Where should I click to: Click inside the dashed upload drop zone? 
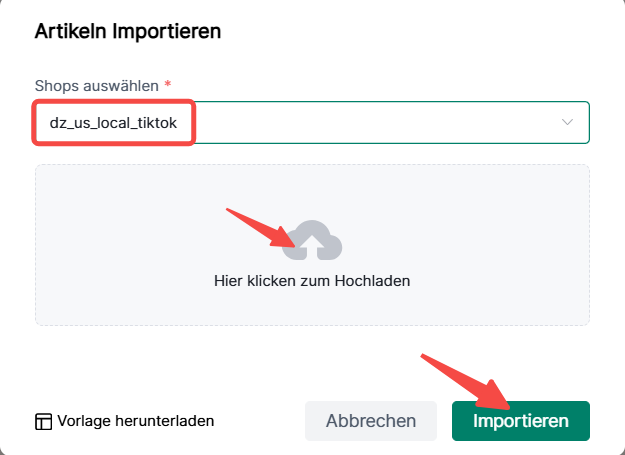click(x=312, y=200)
